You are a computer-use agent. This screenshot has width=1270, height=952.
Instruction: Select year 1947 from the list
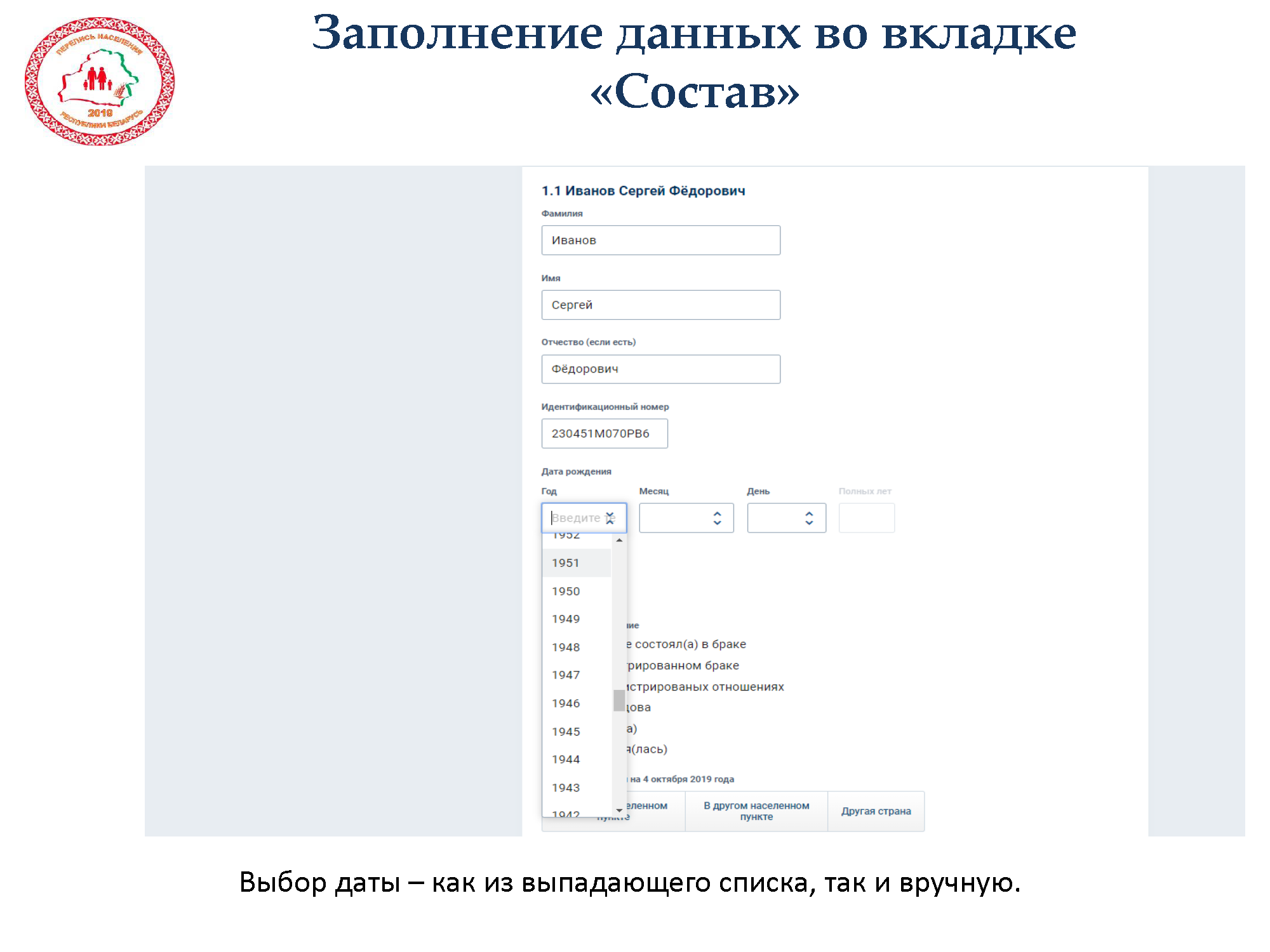[577, 675]
